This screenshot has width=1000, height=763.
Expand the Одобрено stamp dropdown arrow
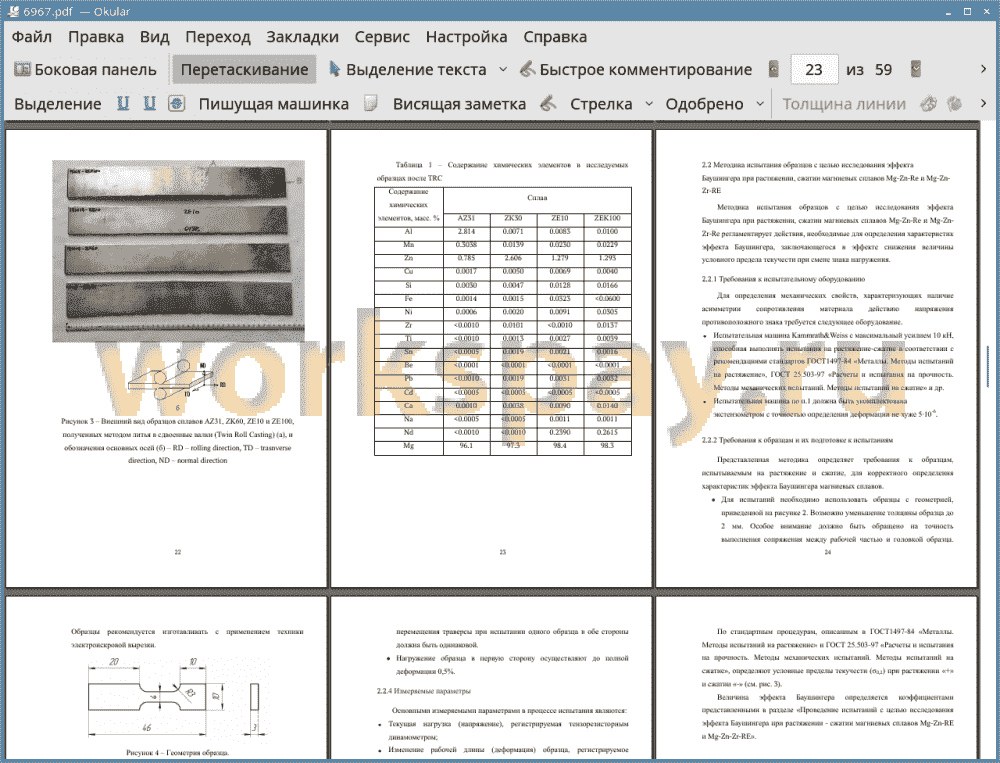(x=760, y=104)
